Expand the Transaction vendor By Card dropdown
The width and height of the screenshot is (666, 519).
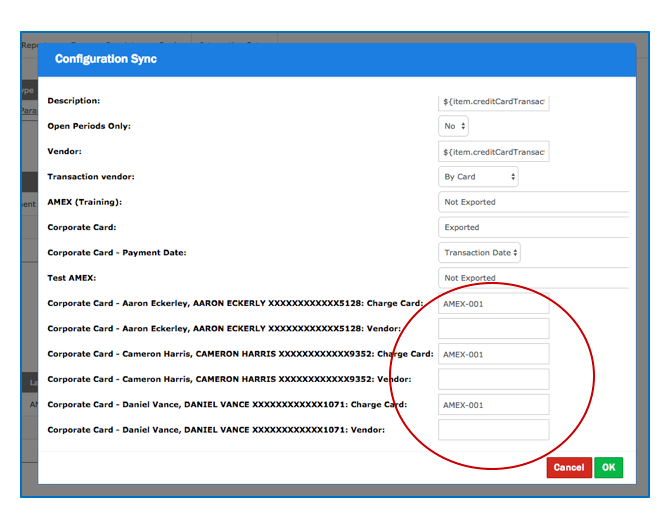[480, 177]
